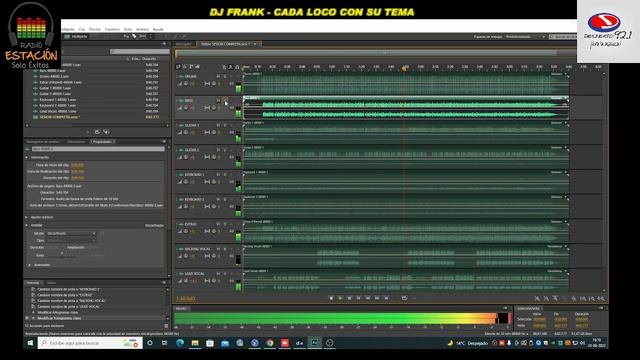The width and height of the screenshot is (640, 360).
Task: Click the stereo balance icon on the BASS track
Action: (207, 108)
